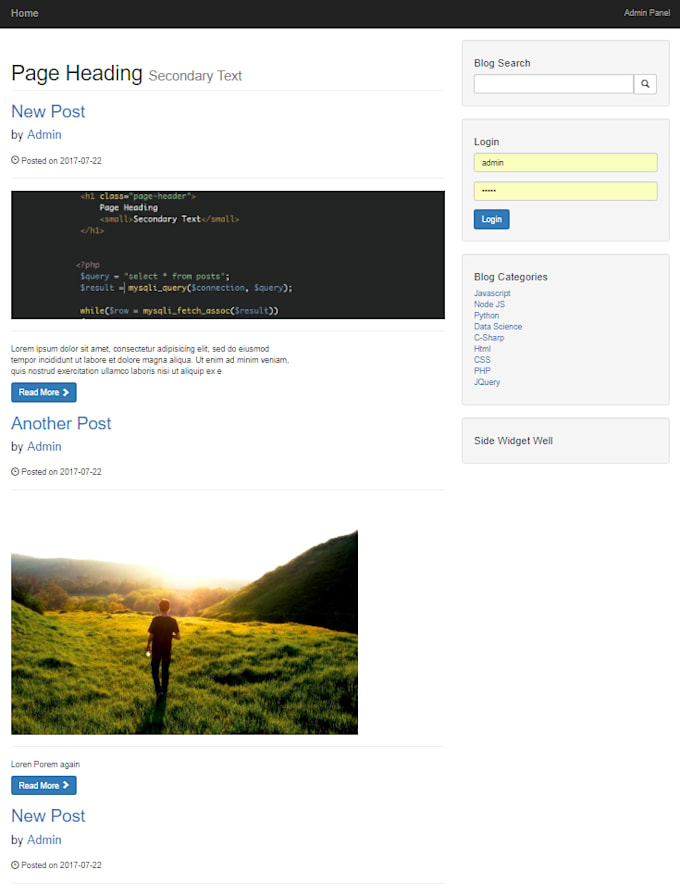Click the Blog Categories heading
Viewport: 680px width, 895px height.
[510, 277]
